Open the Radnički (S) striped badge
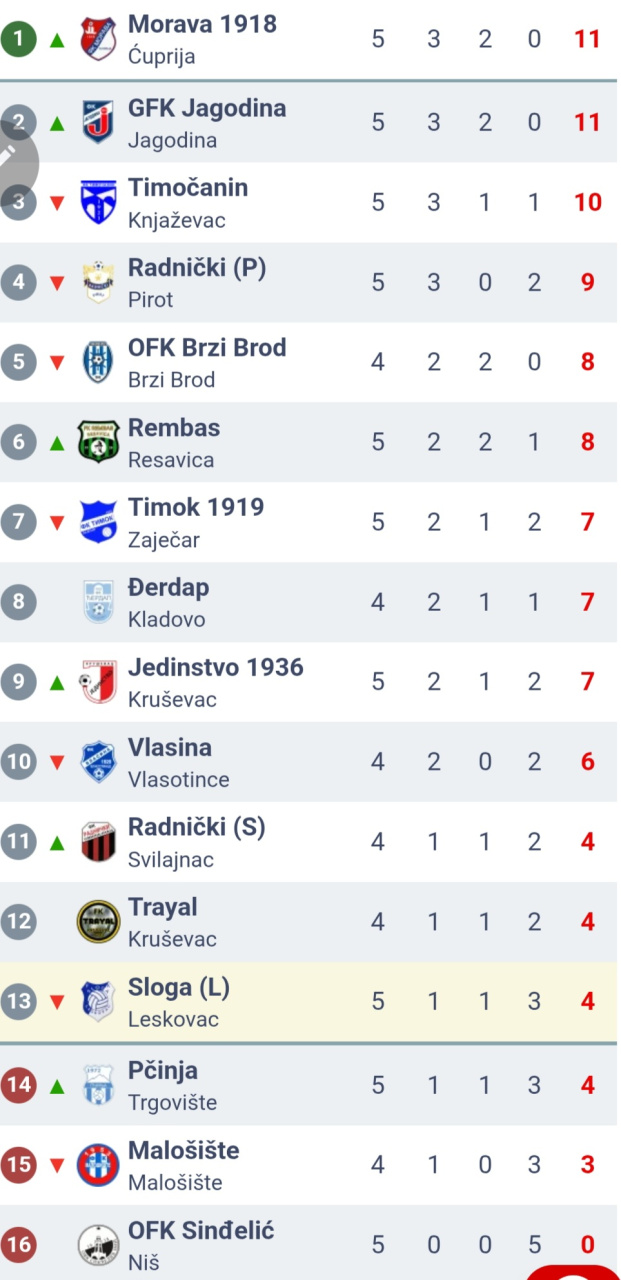The width and height of the screenshot is (621, 1280). (x=98, y=841)
